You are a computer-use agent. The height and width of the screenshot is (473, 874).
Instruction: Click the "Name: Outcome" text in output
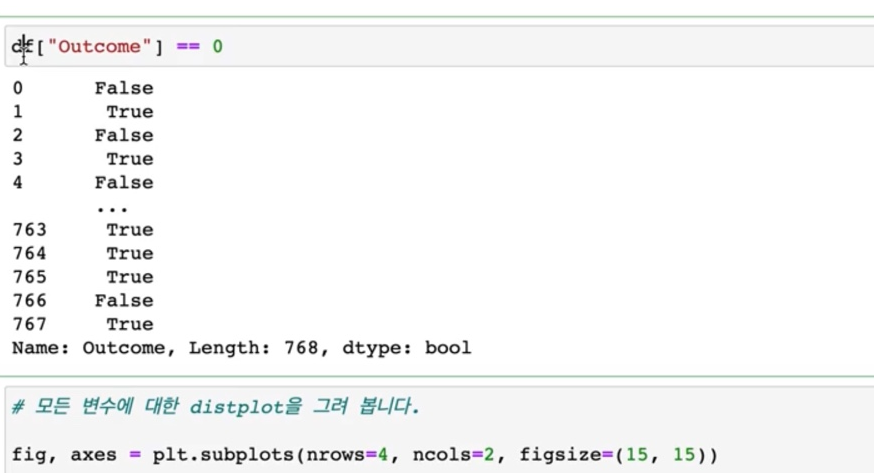(x=93, y=348)
